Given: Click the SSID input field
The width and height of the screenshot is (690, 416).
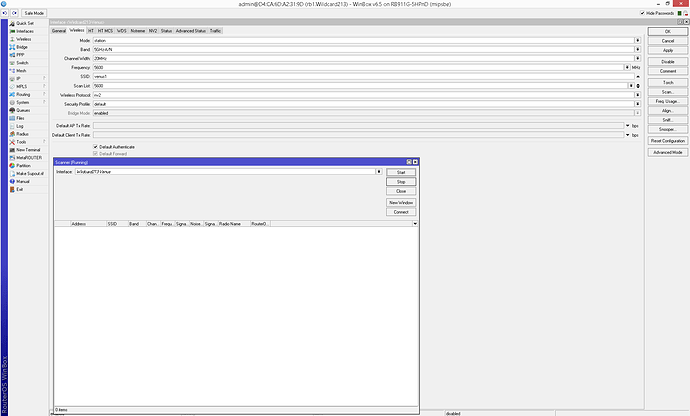Looking at the screenshot, I should tap(360, 76).
